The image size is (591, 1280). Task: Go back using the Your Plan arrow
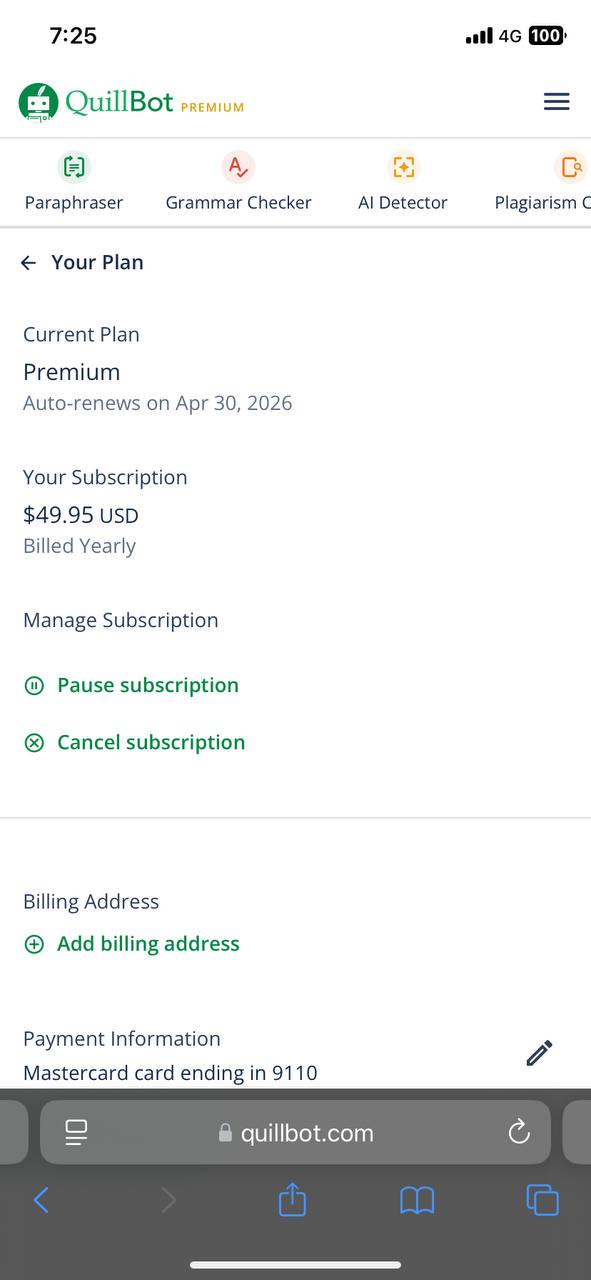tap(28, 262)
